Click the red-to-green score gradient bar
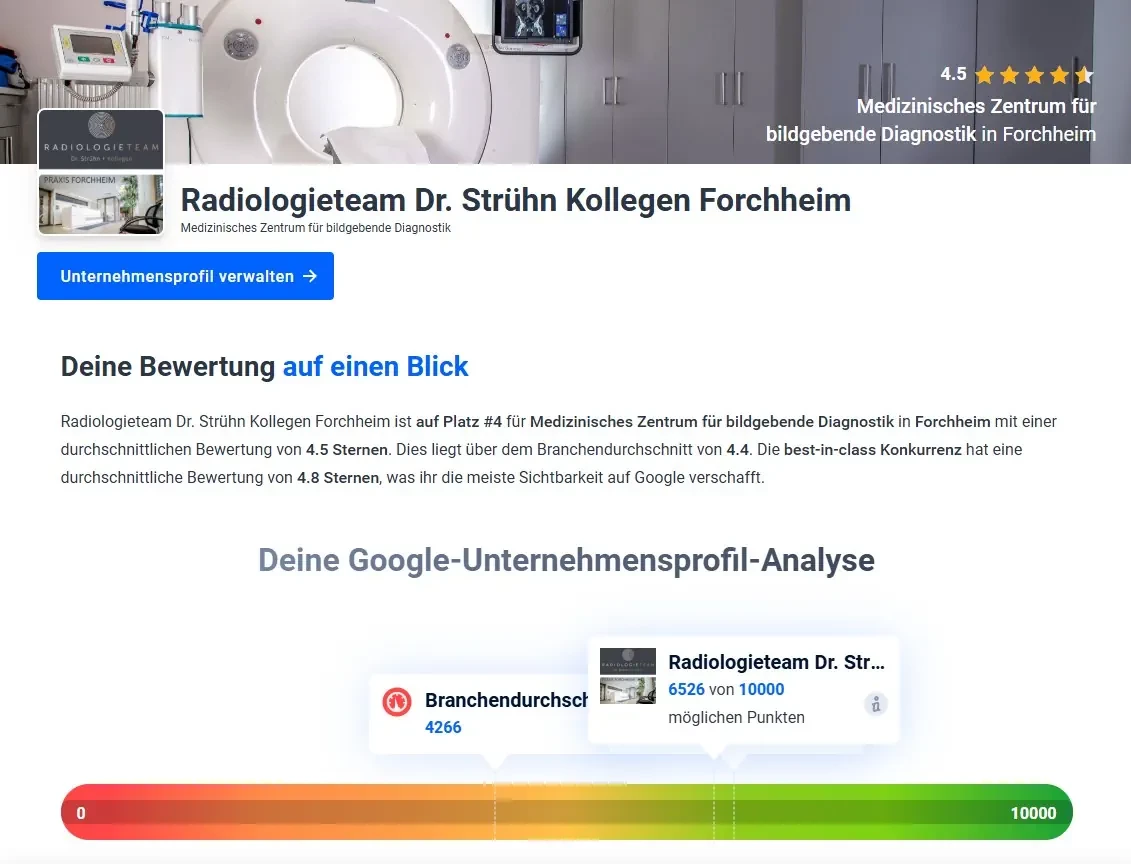 (x=300, y=812)
